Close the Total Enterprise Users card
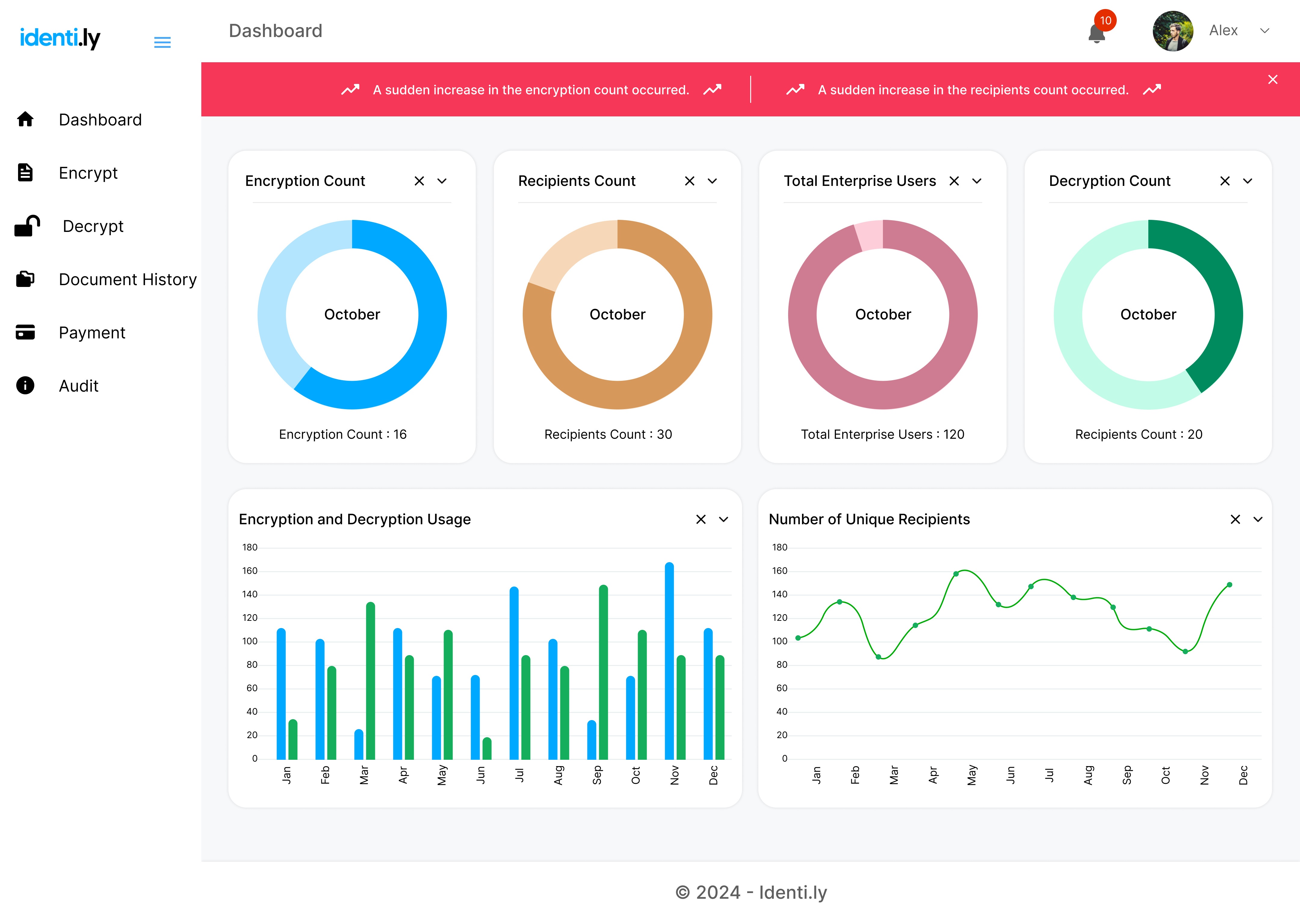The width and height of the screenshot is (1300, 924). [954, 181]
